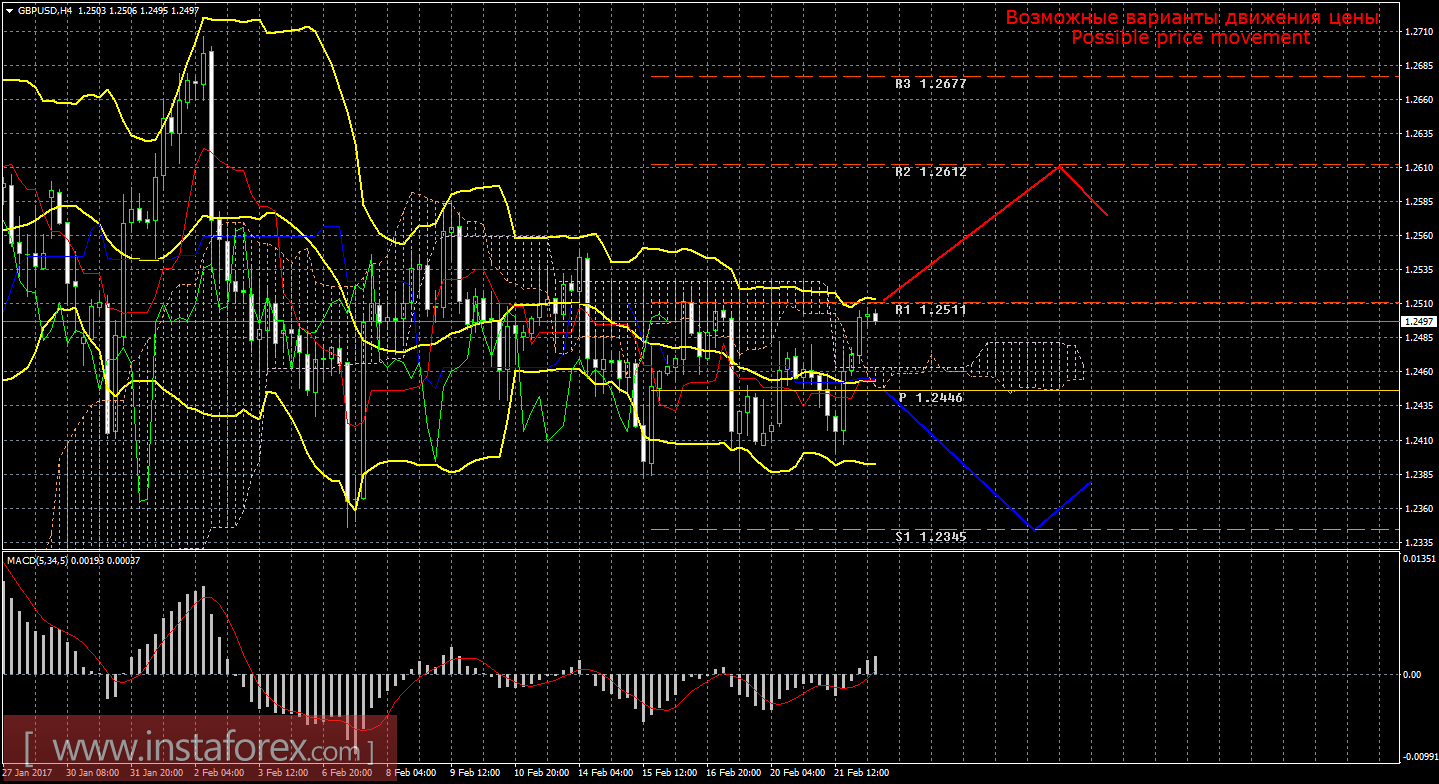Click the 'Possible price movement' title text
This screenshot has width=1439, height=784.
(x=1190, y=38)
